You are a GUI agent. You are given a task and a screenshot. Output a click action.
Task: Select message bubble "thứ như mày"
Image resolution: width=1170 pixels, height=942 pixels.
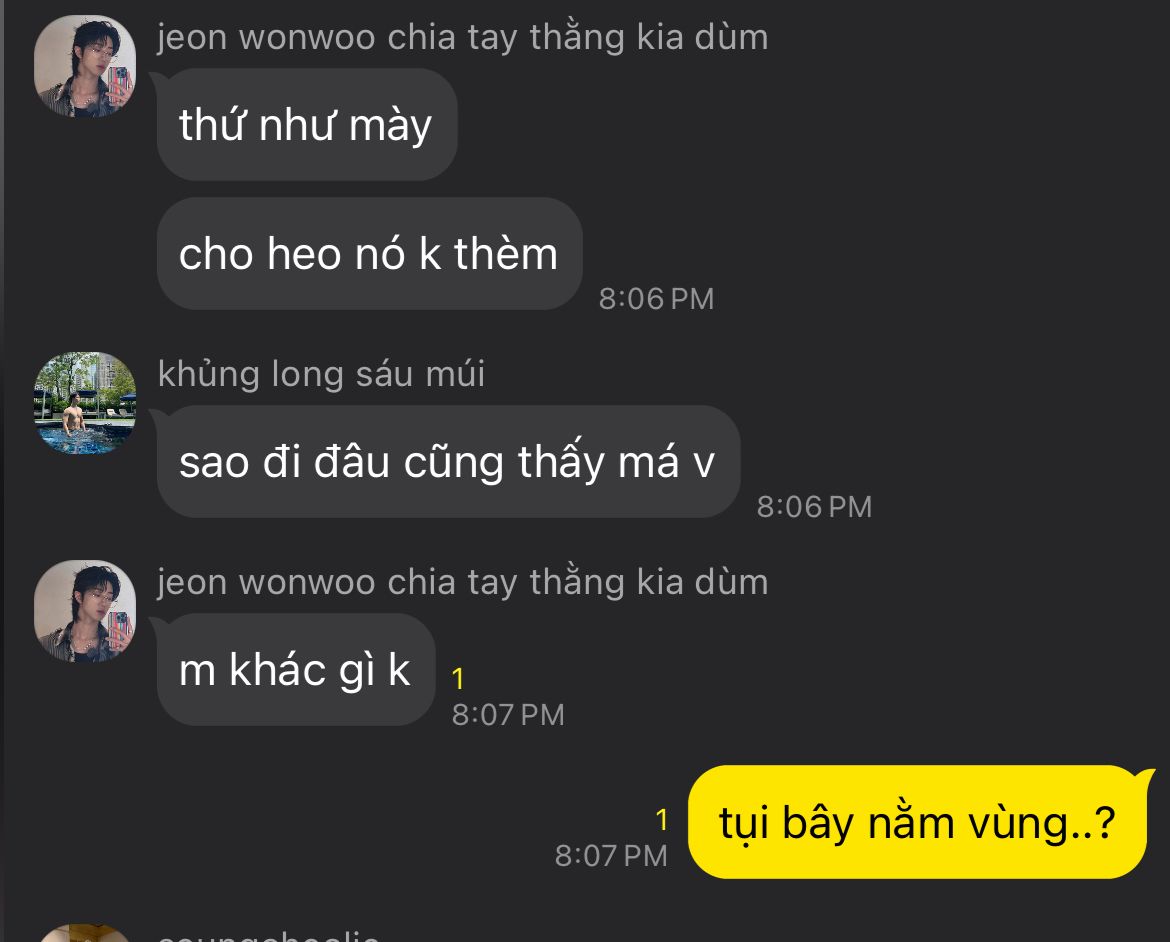pos(307,125)
